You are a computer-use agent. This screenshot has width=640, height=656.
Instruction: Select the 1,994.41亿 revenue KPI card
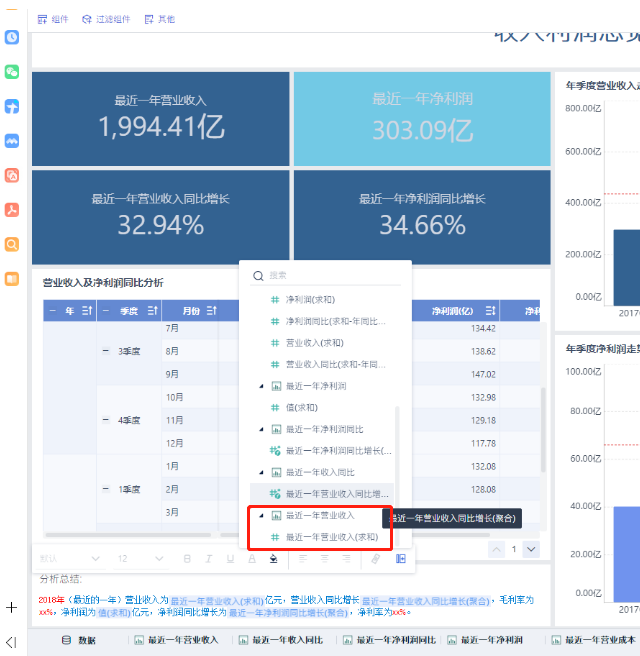click(x=161, y=119)
